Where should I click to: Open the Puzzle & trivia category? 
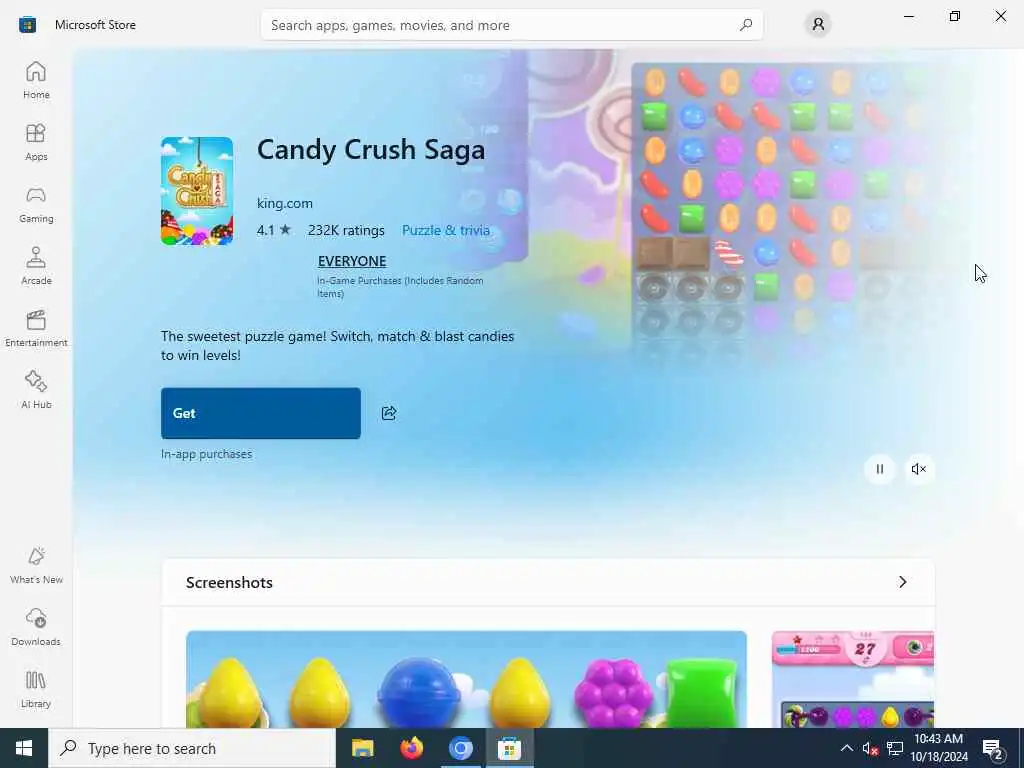(446, 230)
